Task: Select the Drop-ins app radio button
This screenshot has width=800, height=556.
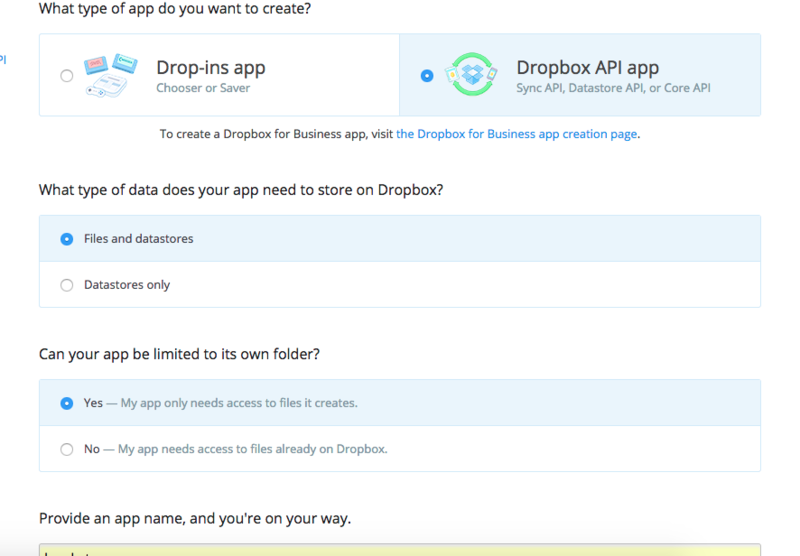Action: (x=66, y=76)
